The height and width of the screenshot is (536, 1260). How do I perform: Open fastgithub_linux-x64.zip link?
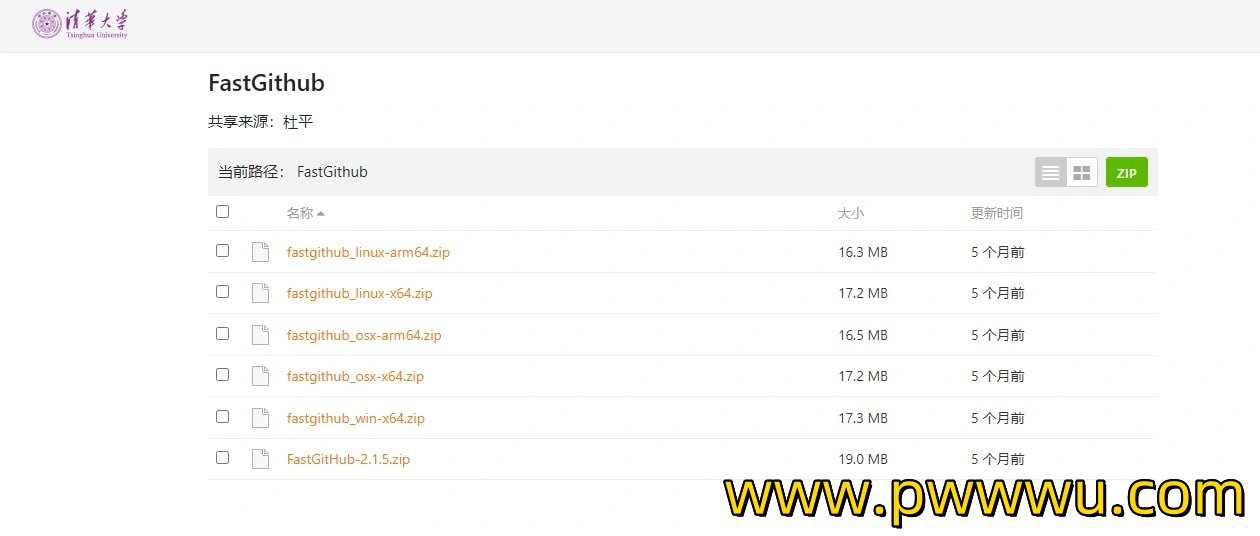click(359, 293)
